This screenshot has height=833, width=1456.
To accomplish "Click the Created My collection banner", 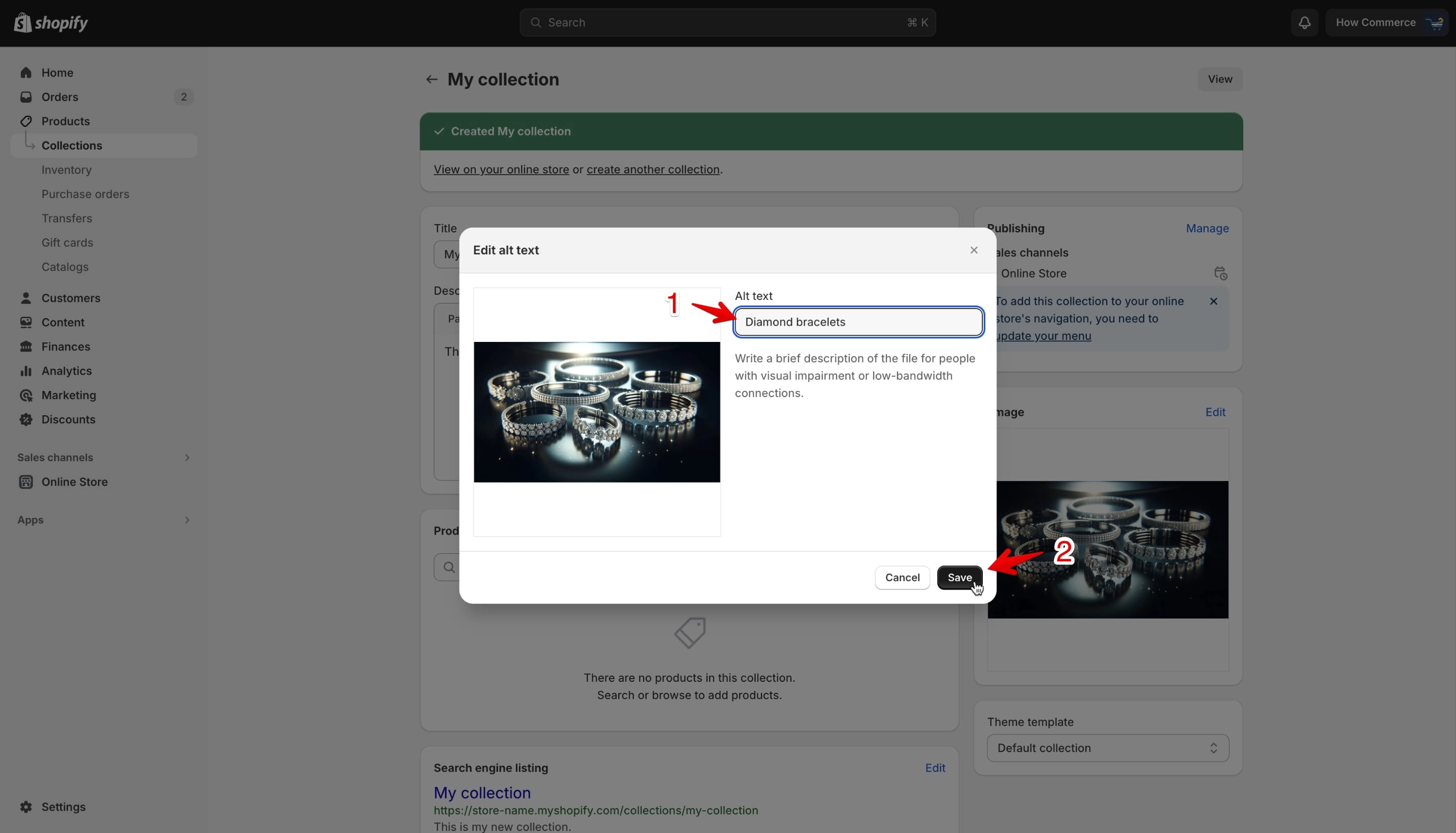I will [x=831, y=131].
